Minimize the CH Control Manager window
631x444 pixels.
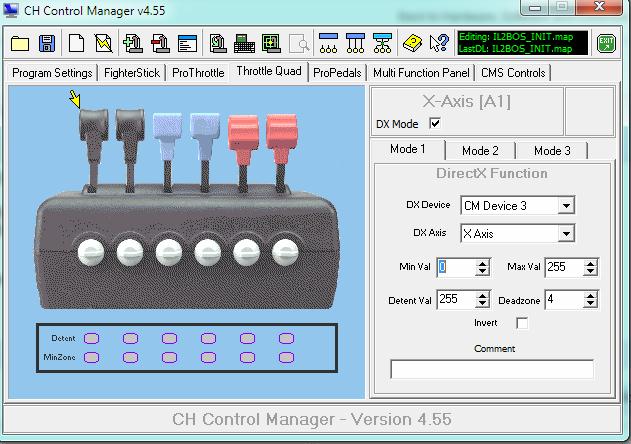pos(535,7)
